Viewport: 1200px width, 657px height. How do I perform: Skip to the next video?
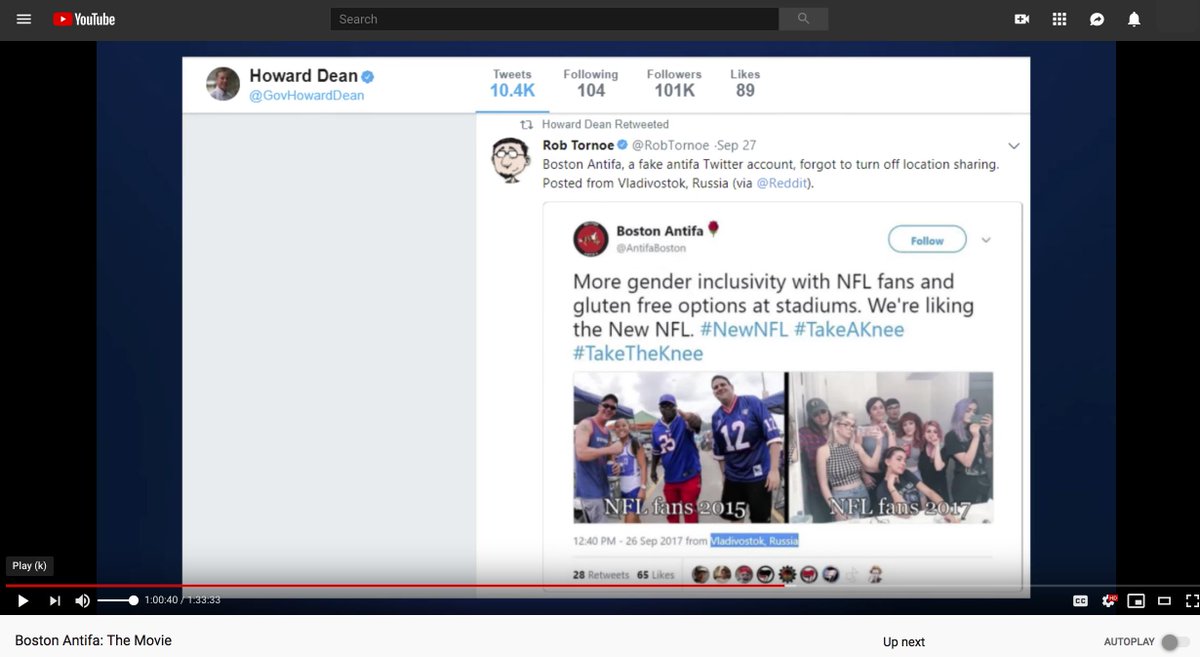click(55, 600)
